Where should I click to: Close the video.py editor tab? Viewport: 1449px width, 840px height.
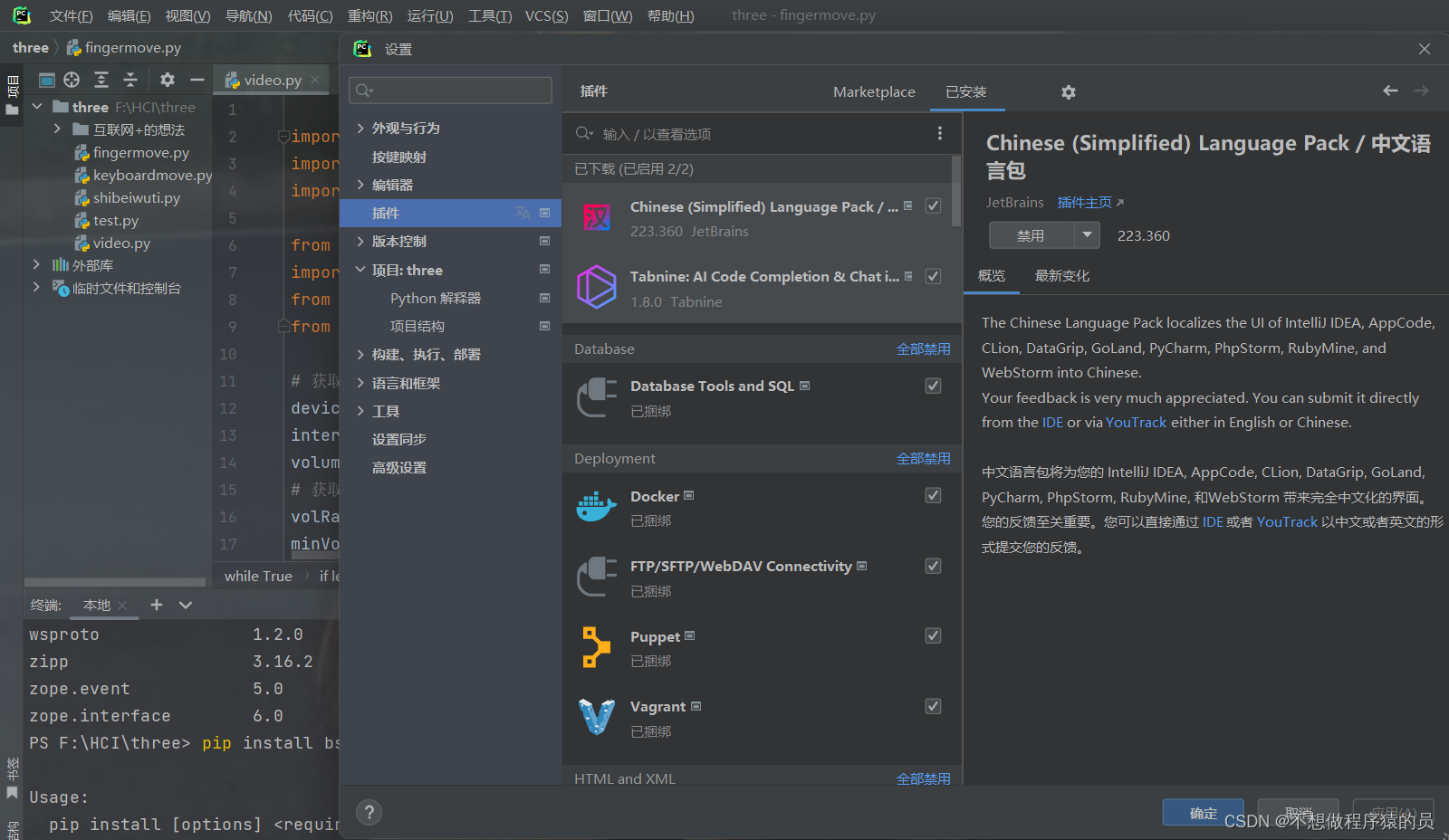[315, 80]
